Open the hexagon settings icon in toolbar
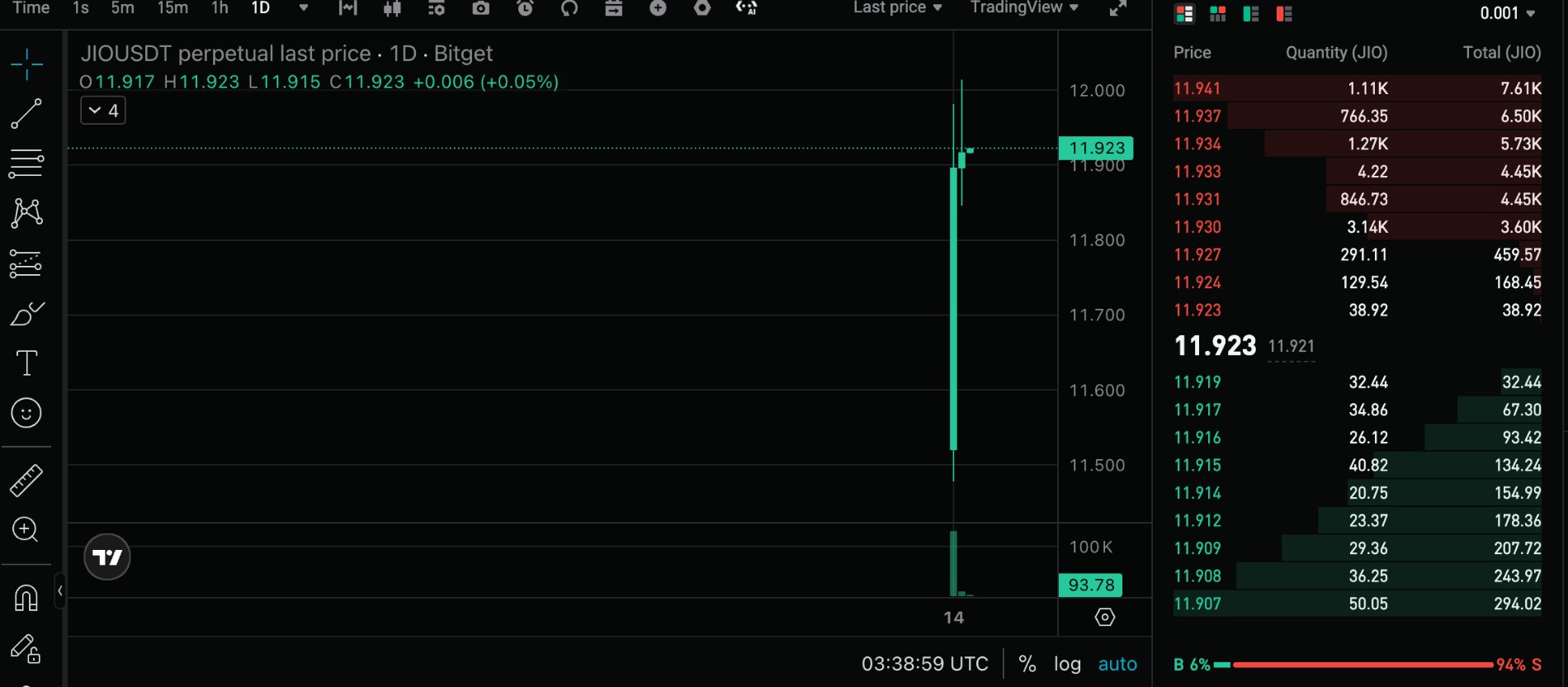Screen dimensions: 1568x687 click(x=702, y=8)
